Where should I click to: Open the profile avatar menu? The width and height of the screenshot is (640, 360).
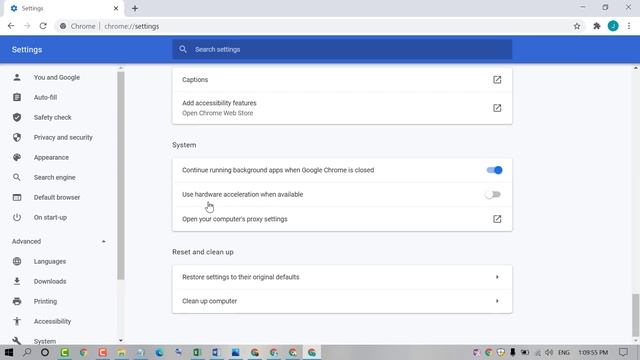coord(613,26)
